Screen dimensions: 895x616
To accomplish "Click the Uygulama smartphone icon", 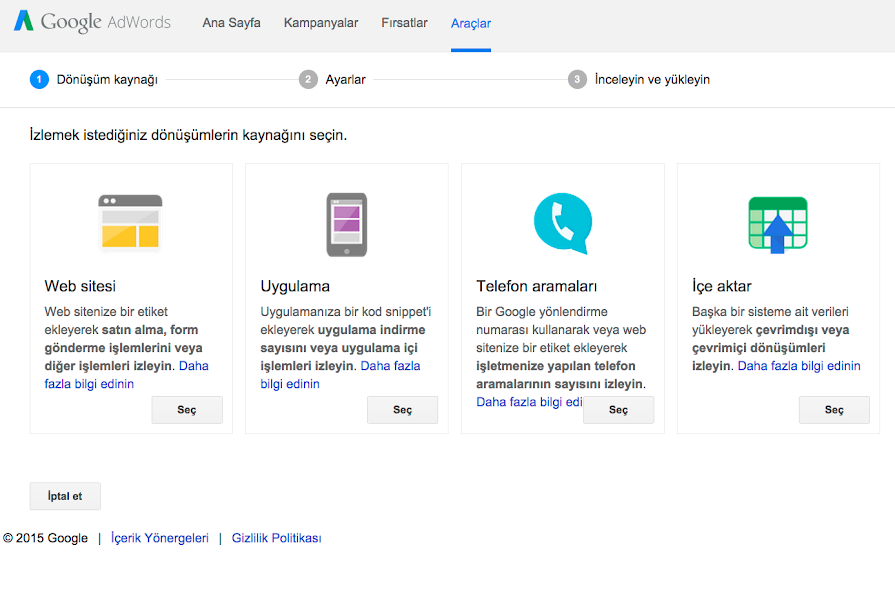I will 346,224.
